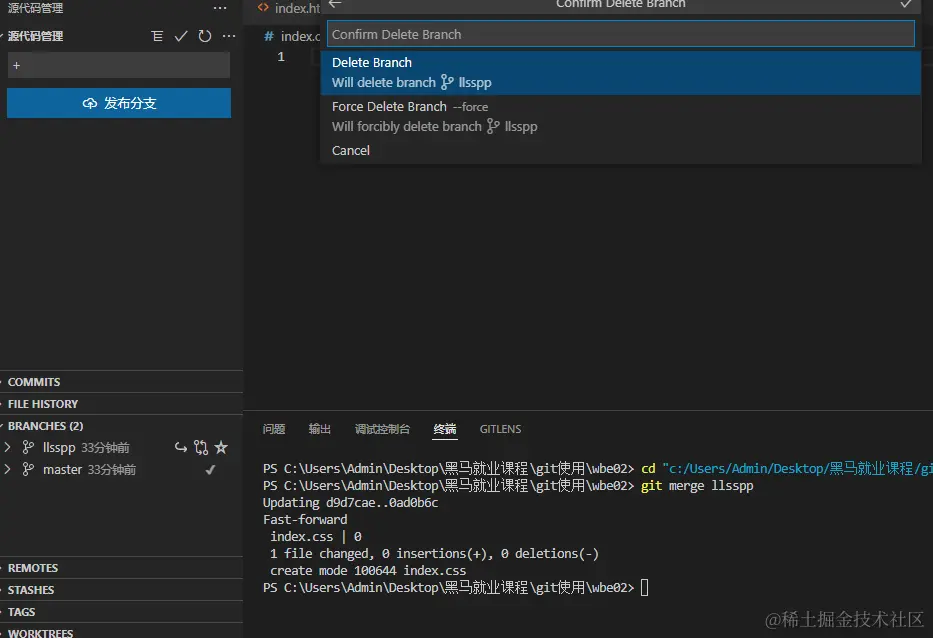Switch to llsspp branch icon
The width and height of the screenshot is (933, 638).
point(181,447)
